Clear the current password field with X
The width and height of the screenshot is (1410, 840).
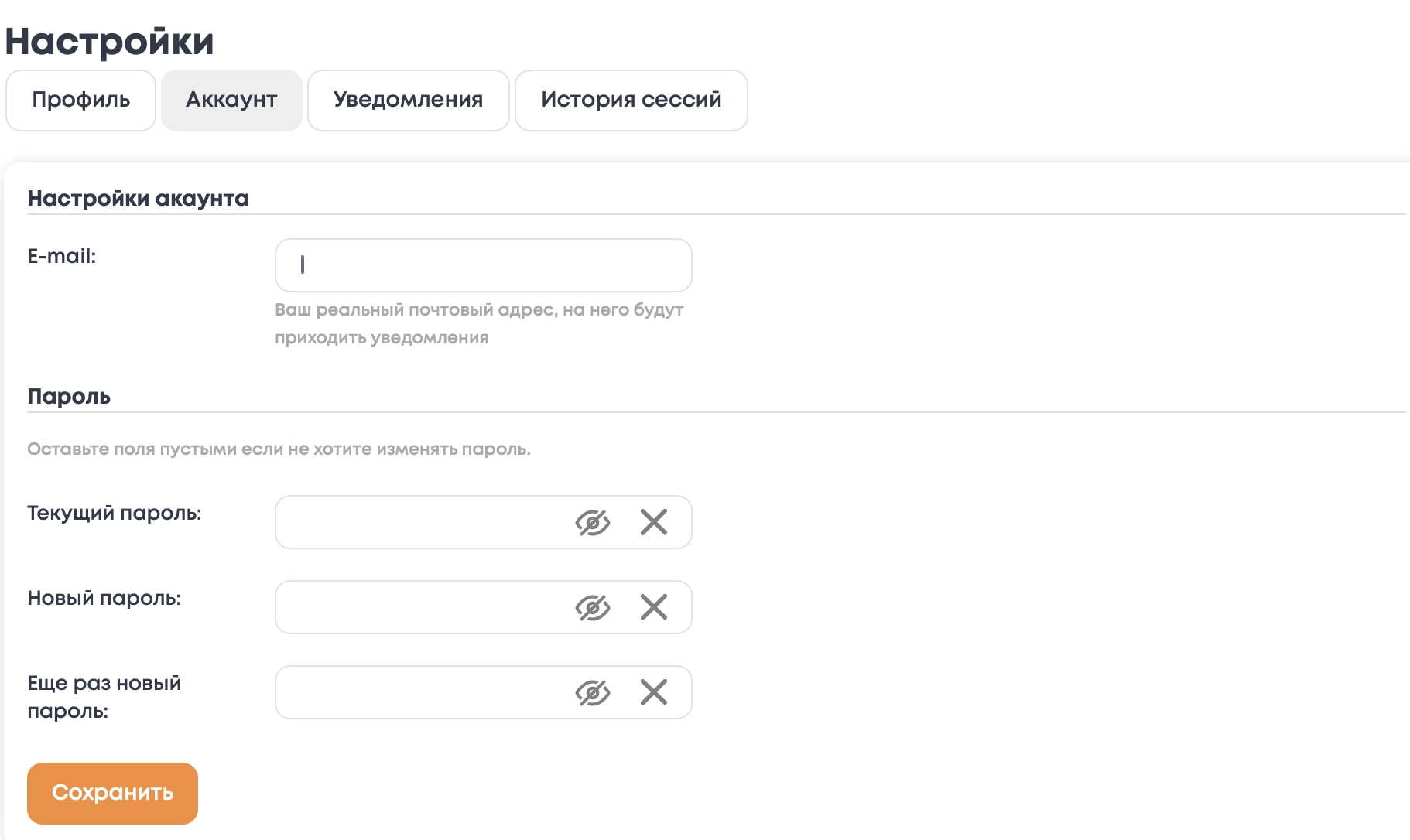pyautogui.click(x=654, y=523)
